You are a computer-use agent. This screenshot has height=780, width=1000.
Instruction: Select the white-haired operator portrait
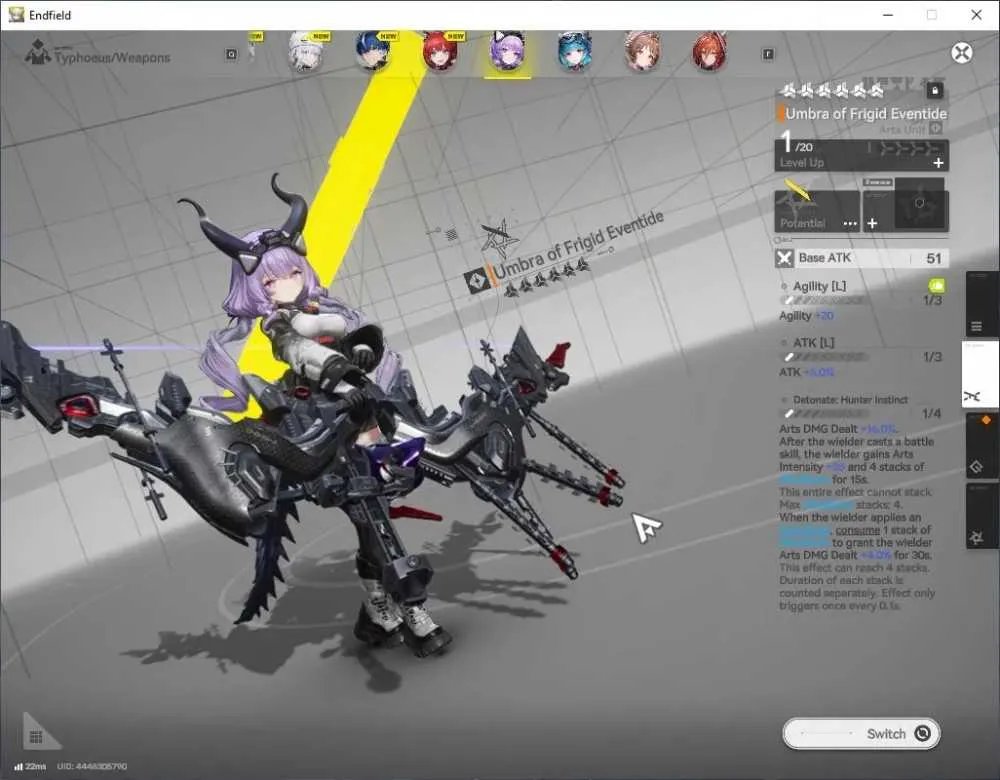(x=305, y=52)
